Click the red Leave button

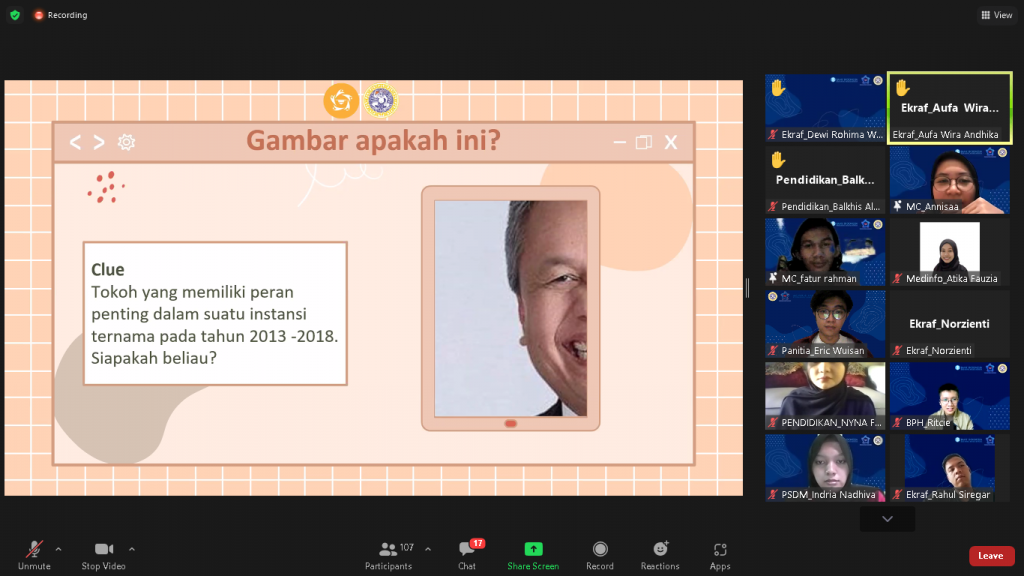click(991, 556)
